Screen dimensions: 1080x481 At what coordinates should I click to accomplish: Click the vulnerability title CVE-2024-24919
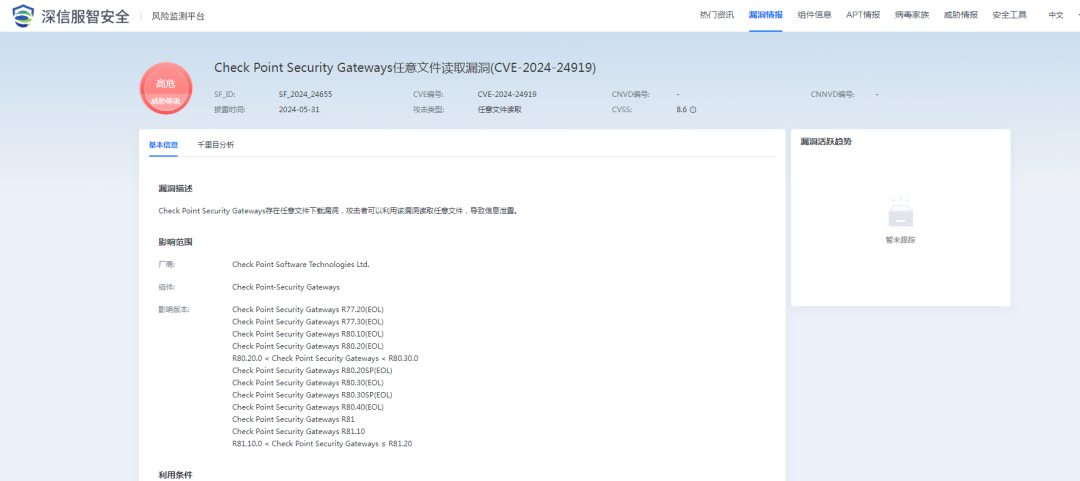pyautogui.click(x=405, y=68)
